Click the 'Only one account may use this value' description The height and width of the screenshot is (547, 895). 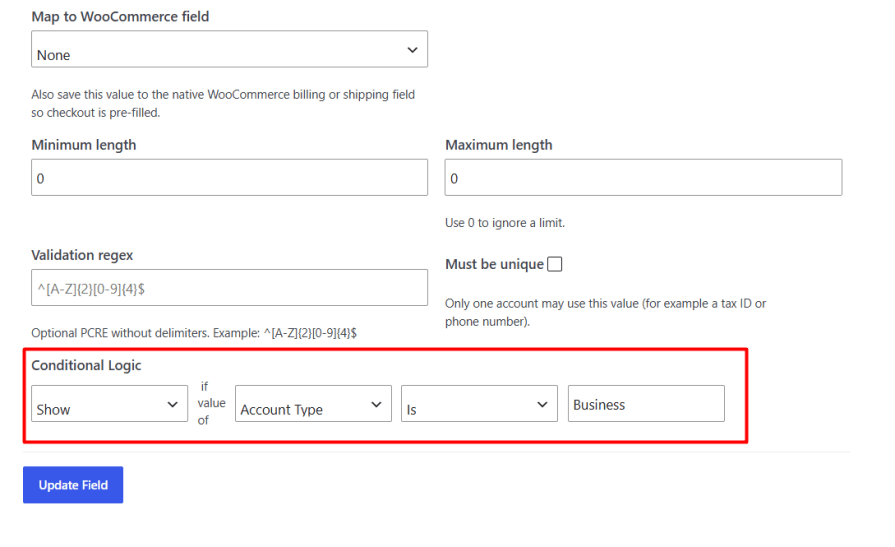coord(605,312)
